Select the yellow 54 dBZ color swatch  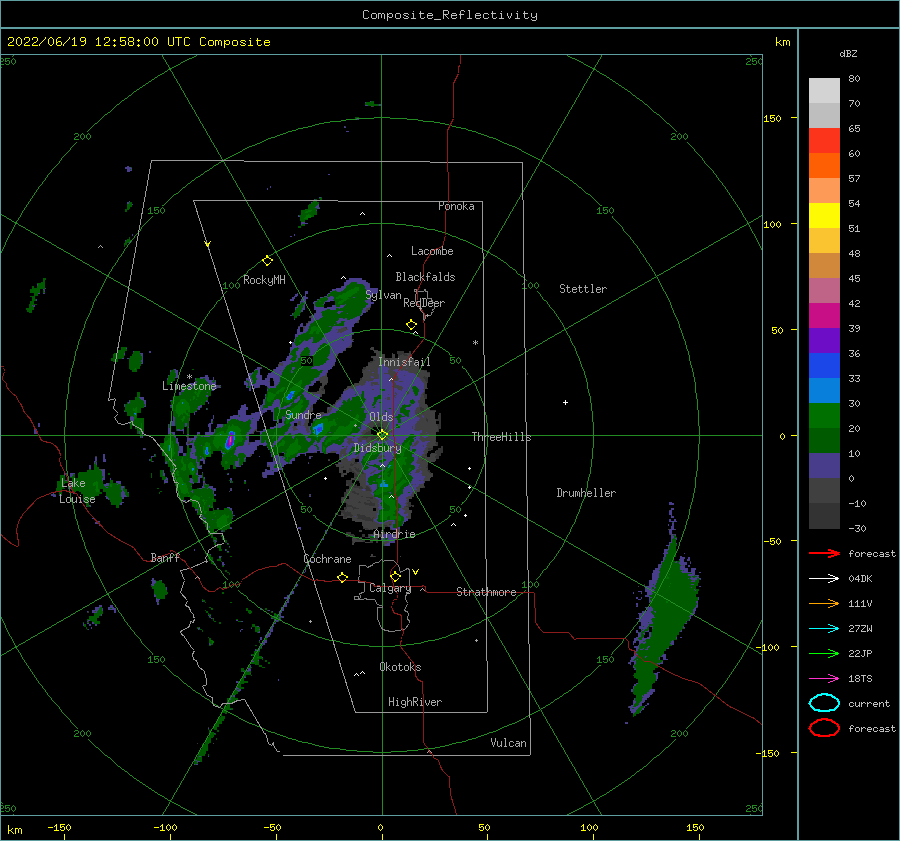coord(824,215)
